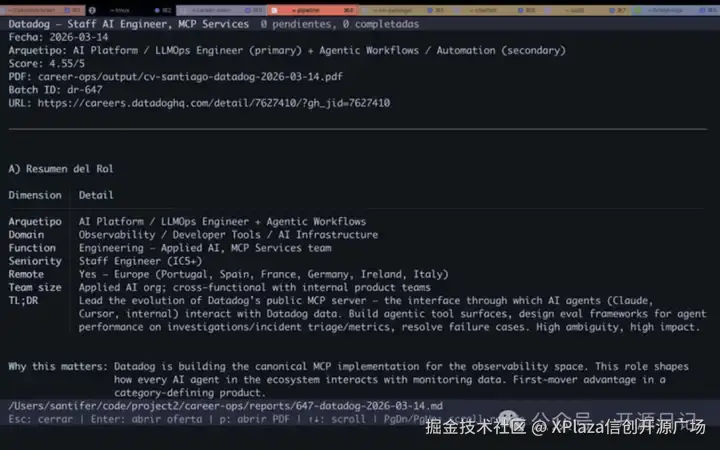Click the 'Yes – Europe (Portugal, Spain...)' cell

264,274
